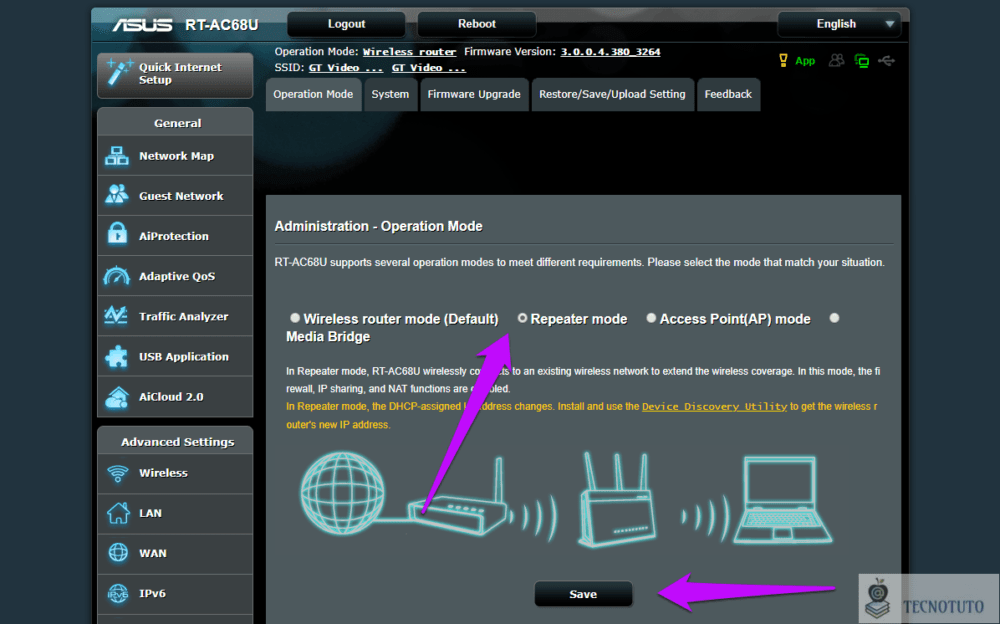Click the Wireless wifi icon

(x=118, y=473)
